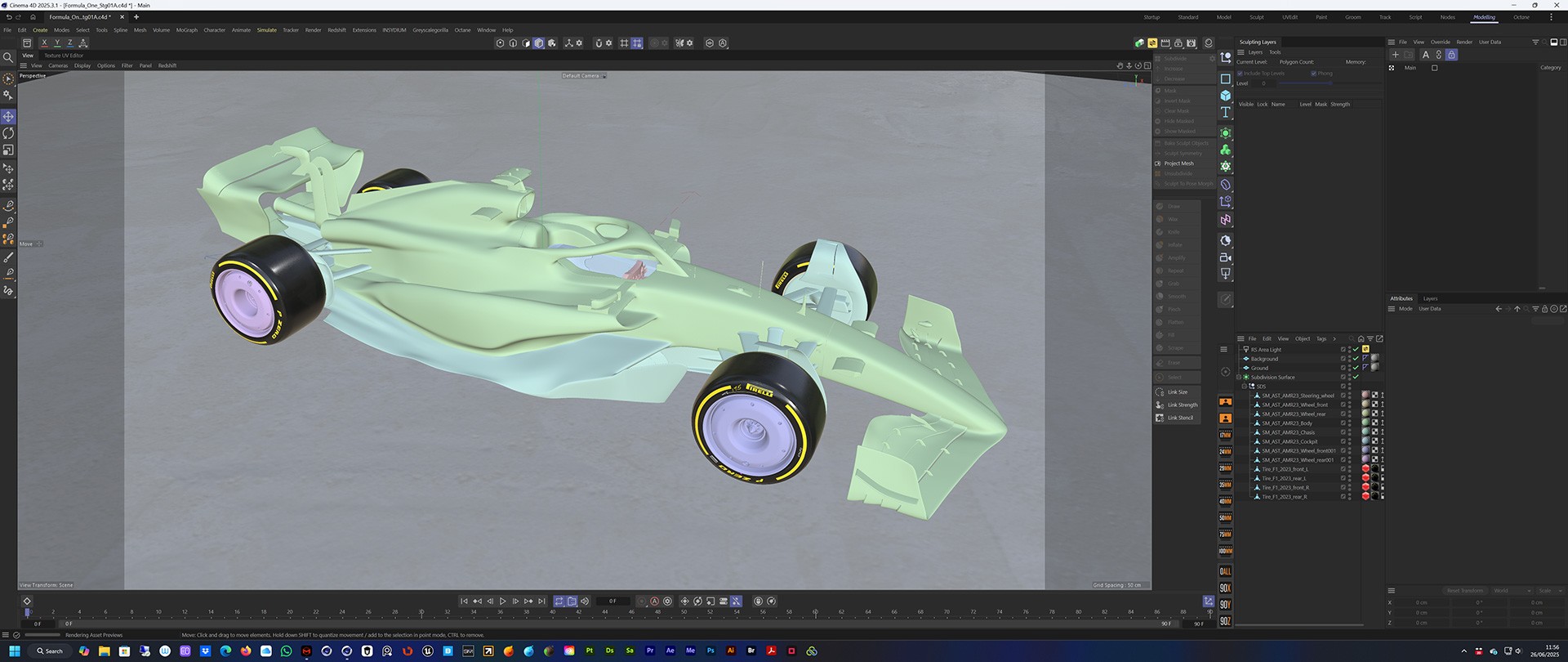
Task: Toggle the Include Top Levels checkbox
Action: (x=1240, y=74)
